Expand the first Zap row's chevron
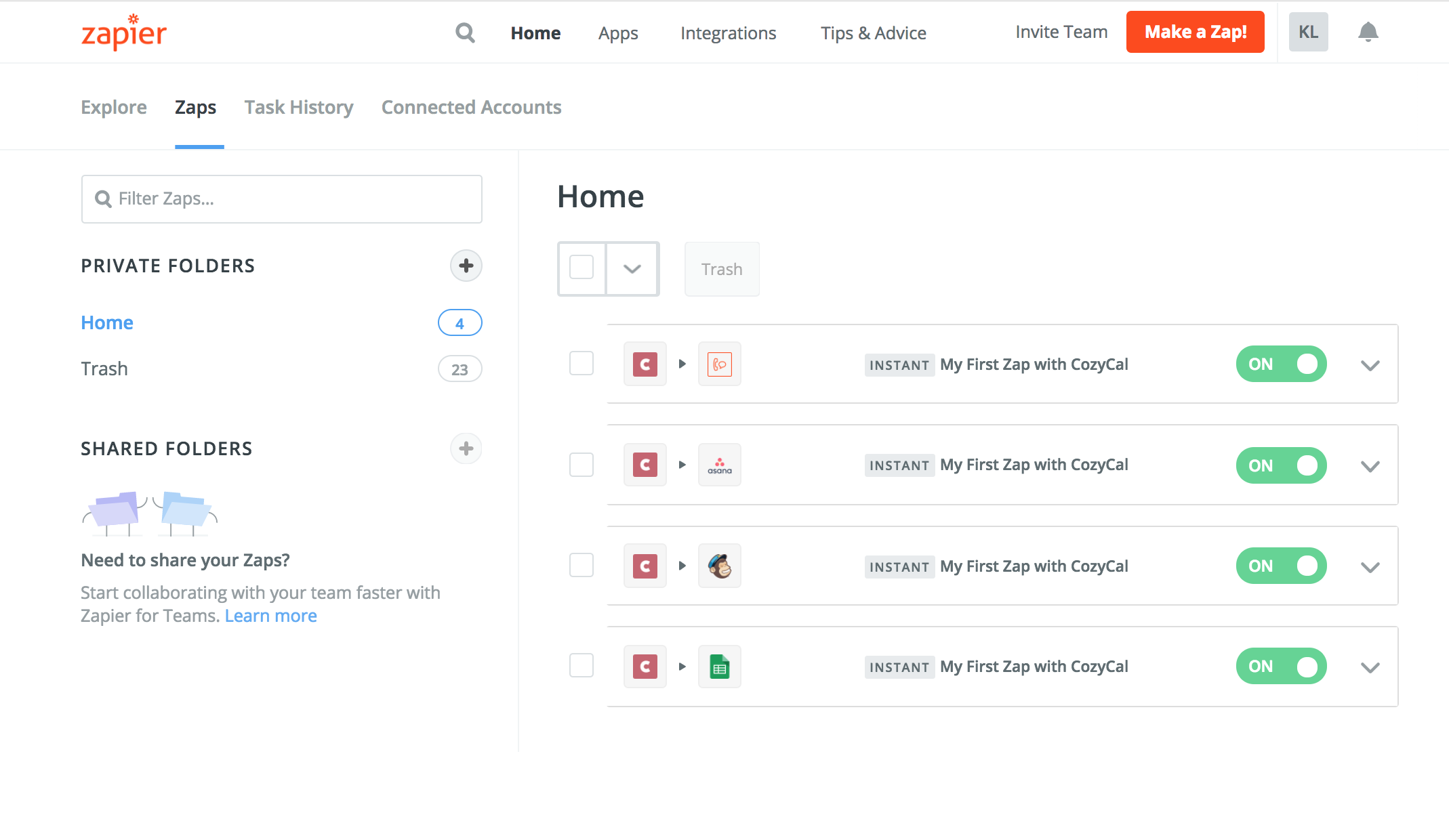 (x=1370, y=365)
